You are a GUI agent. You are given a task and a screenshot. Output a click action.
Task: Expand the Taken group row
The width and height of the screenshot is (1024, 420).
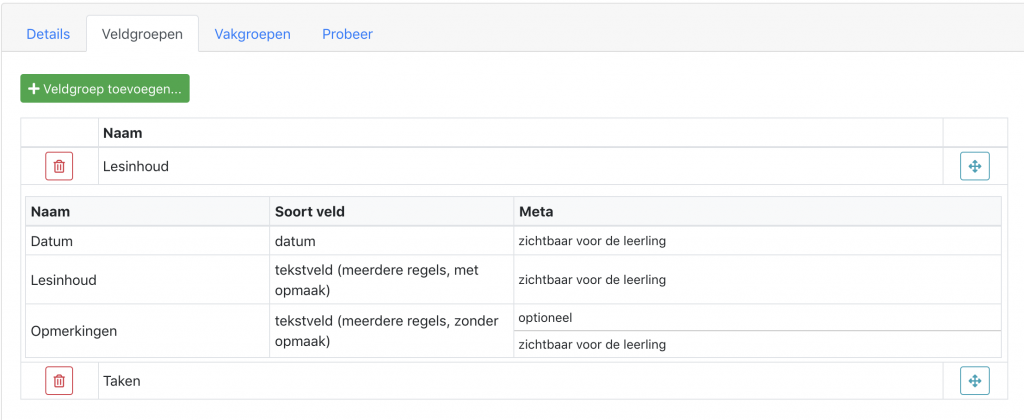coord(520,381)
